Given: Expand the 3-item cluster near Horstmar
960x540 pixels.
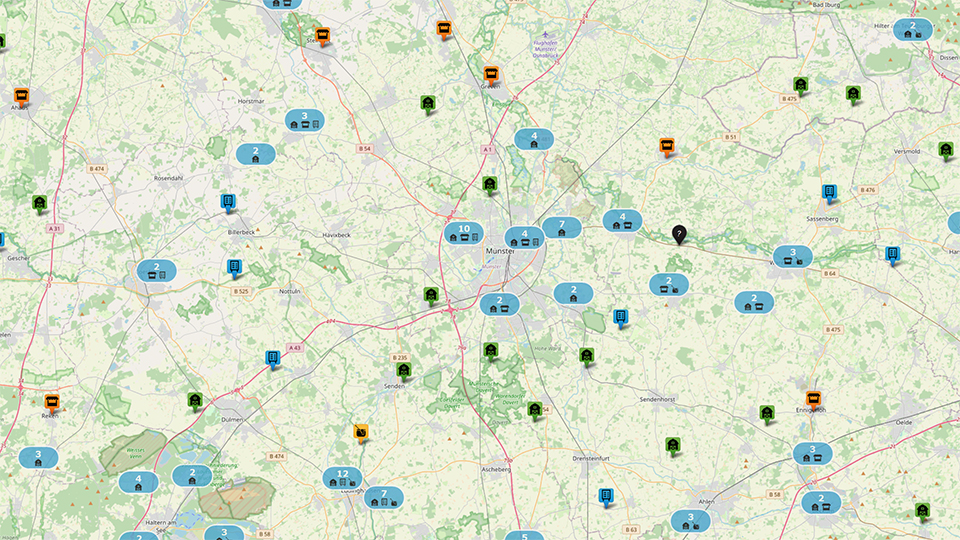Looking at the screenshot, I should pos(304,120).
